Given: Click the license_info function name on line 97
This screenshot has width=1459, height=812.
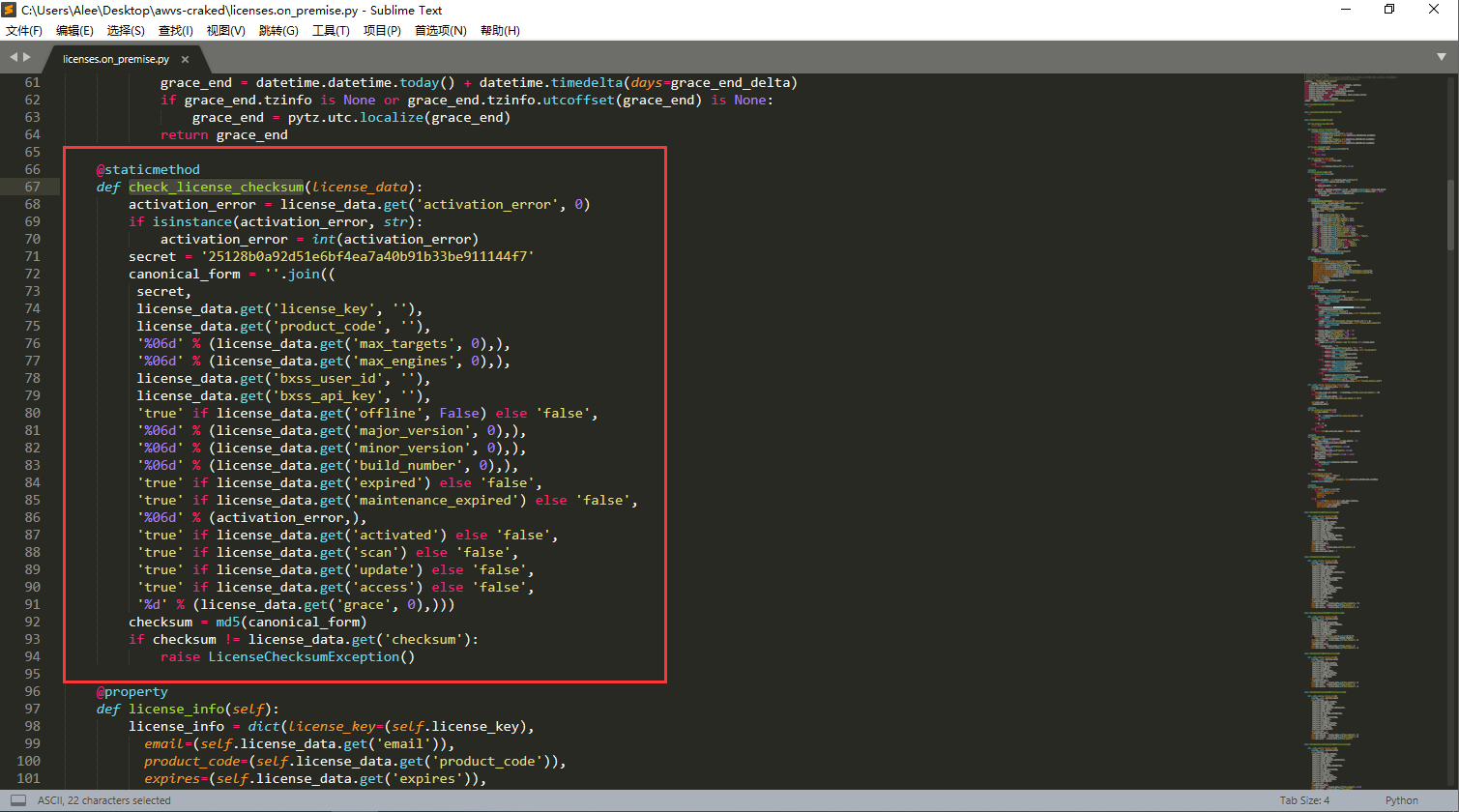Looking at the screenshot, I should click(176, 709).
